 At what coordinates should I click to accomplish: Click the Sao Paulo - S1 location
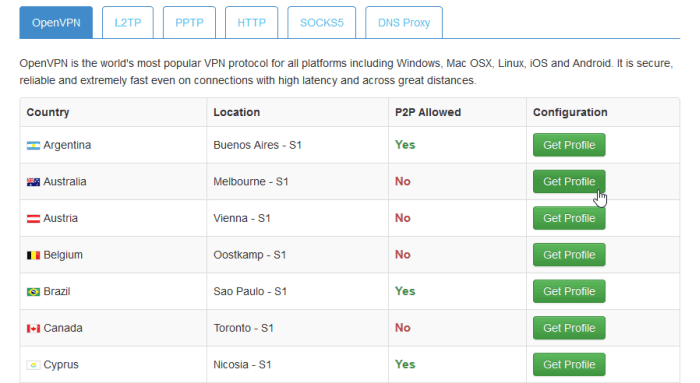coord(250,291)
